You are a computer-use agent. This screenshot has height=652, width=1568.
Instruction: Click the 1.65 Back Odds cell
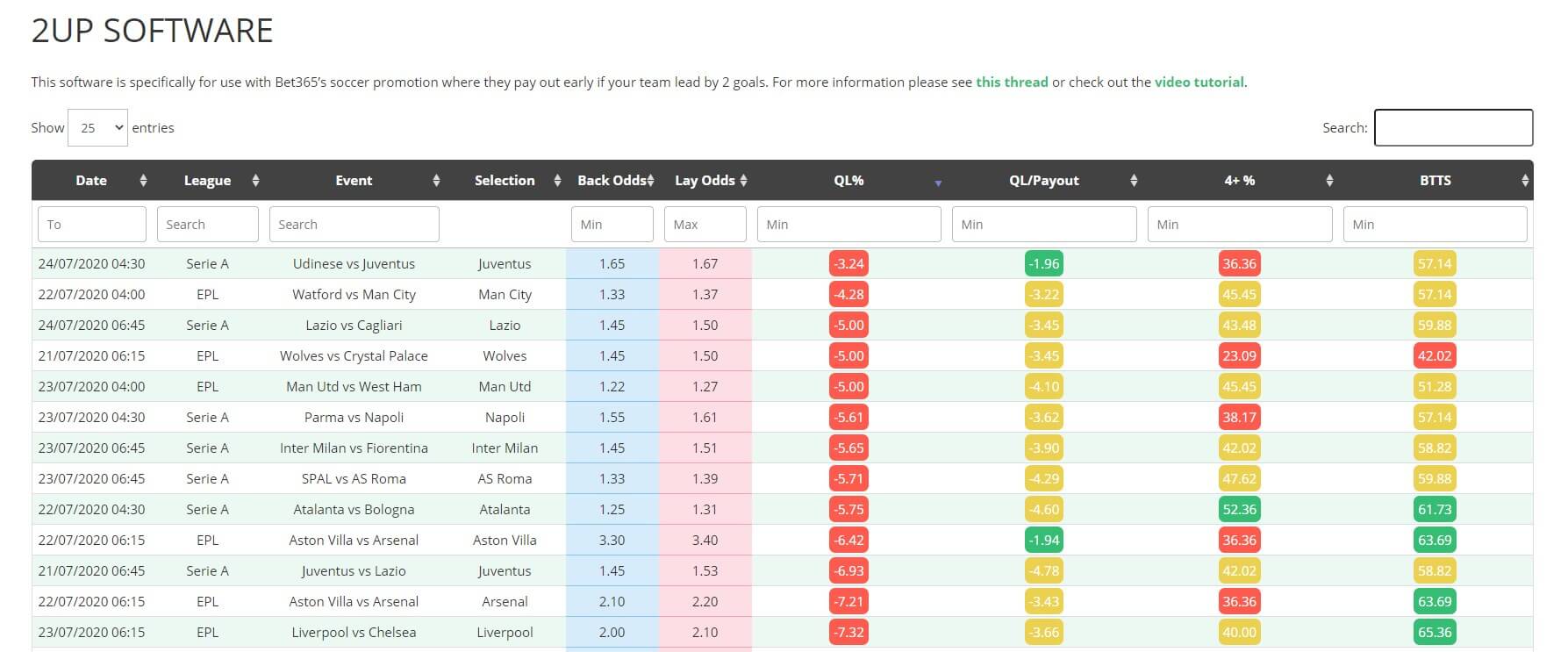[612, 264]
